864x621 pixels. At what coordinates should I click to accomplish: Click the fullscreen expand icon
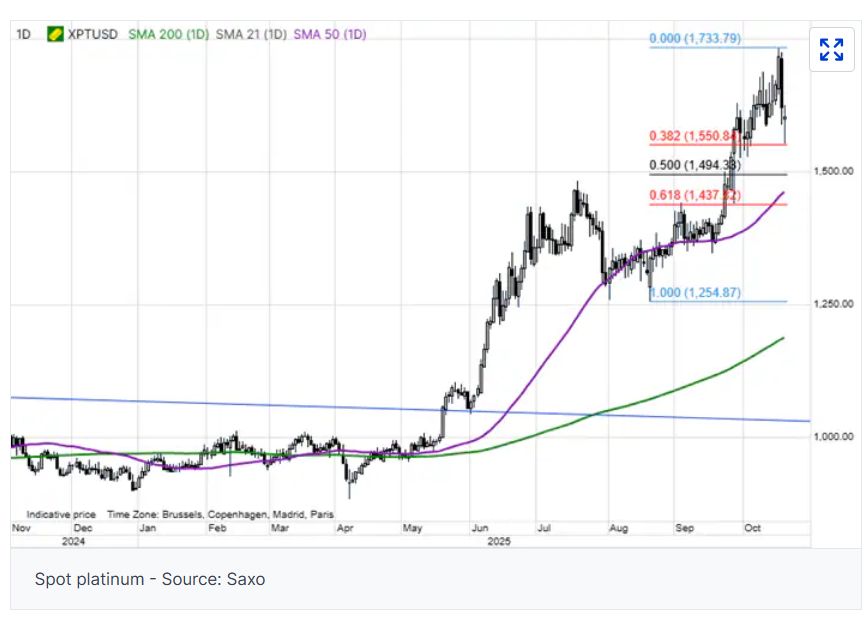click(x=831, y=49)
